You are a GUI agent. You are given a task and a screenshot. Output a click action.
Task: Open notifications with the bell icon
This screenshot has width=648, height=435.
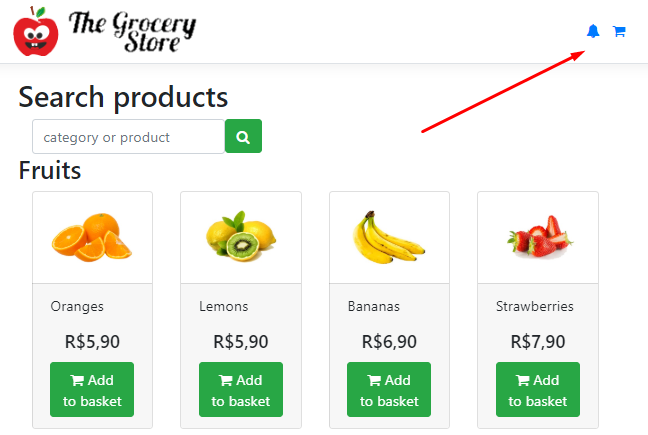593,31
